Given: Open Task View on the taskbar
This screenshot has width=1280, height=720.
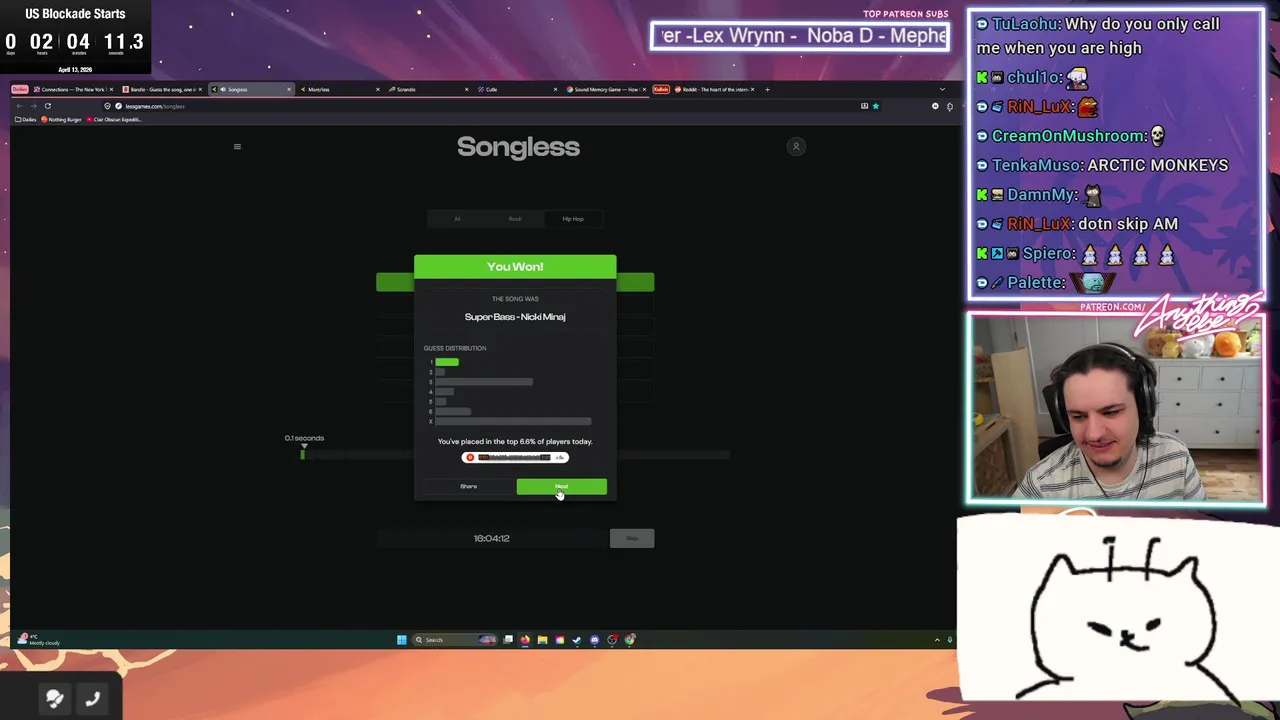Looking at the screenshot, I should click(x=508, y=640).
